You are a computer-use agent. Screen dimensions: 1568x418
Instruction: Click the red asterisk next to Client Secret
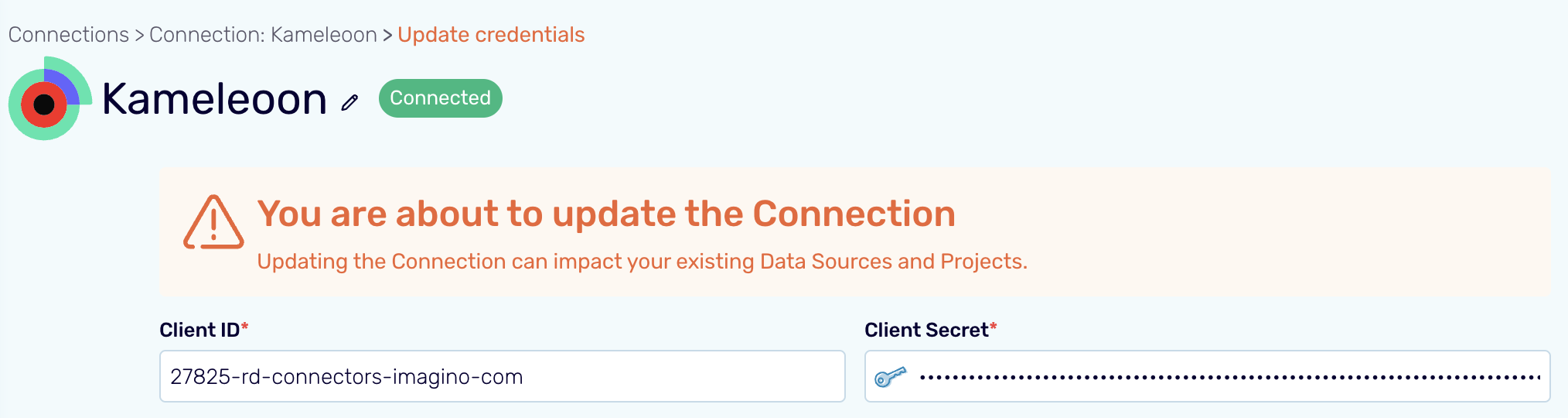pyautogui.click(x=994, y=327)
